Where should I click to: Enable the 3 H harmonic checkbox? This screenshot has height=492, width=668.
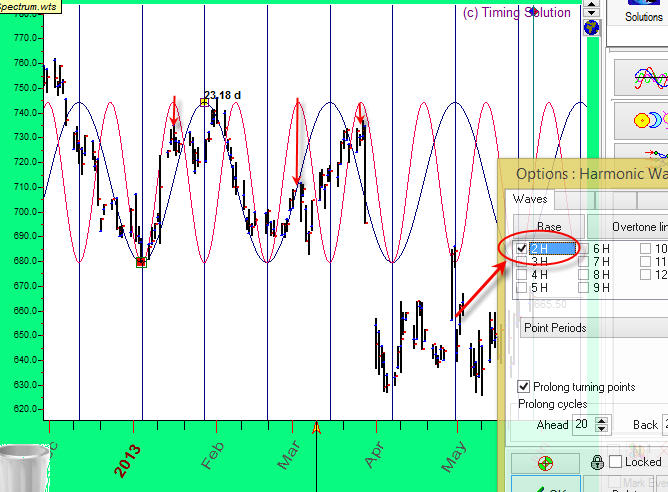click(522, 262)
